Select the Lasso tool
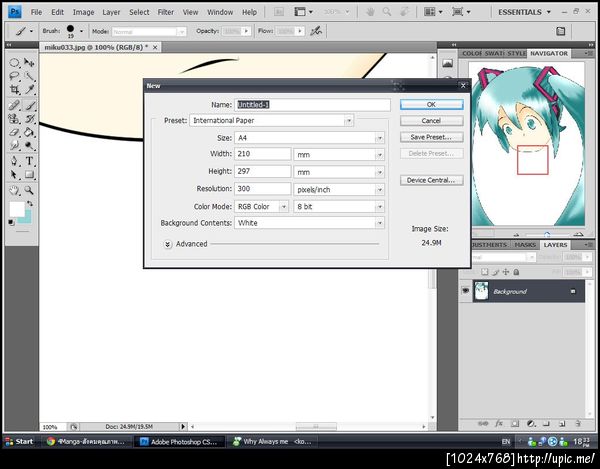Screen dimensions: 600x469 click(x=14, y=76)
